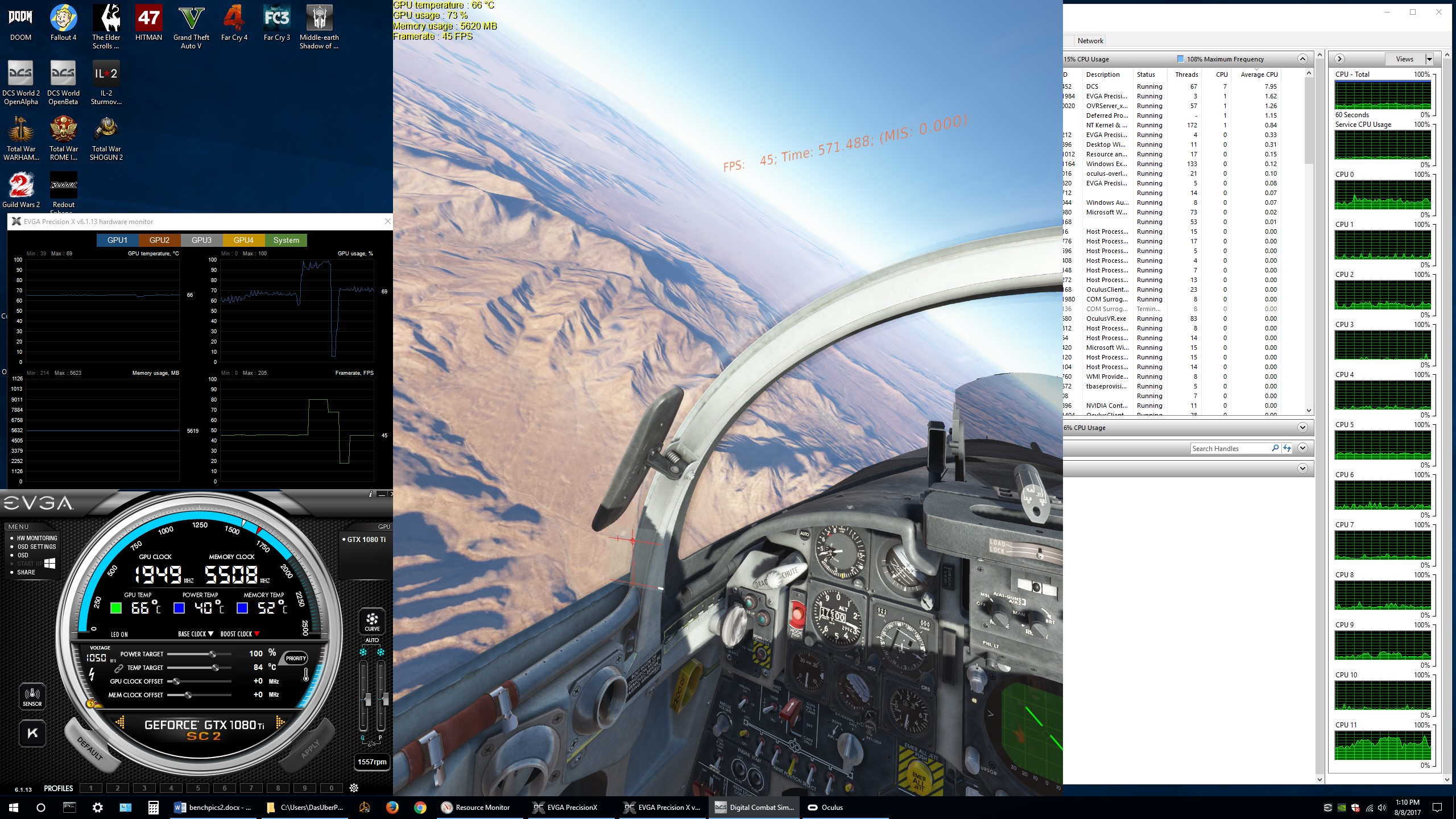Click the info icon in EVGA Precision
The height and width of the screenshot is (819, 1456).
pos(371,494)
